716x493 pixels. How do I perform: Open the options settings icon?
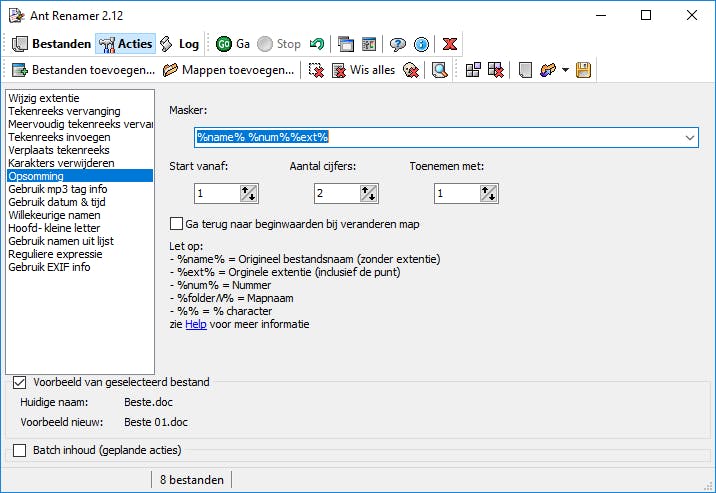[x=369, y=44]
